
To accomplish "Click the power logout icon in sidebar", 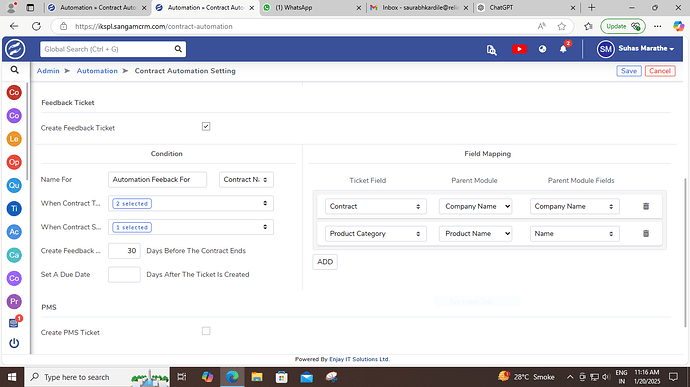I will [14, 343].
